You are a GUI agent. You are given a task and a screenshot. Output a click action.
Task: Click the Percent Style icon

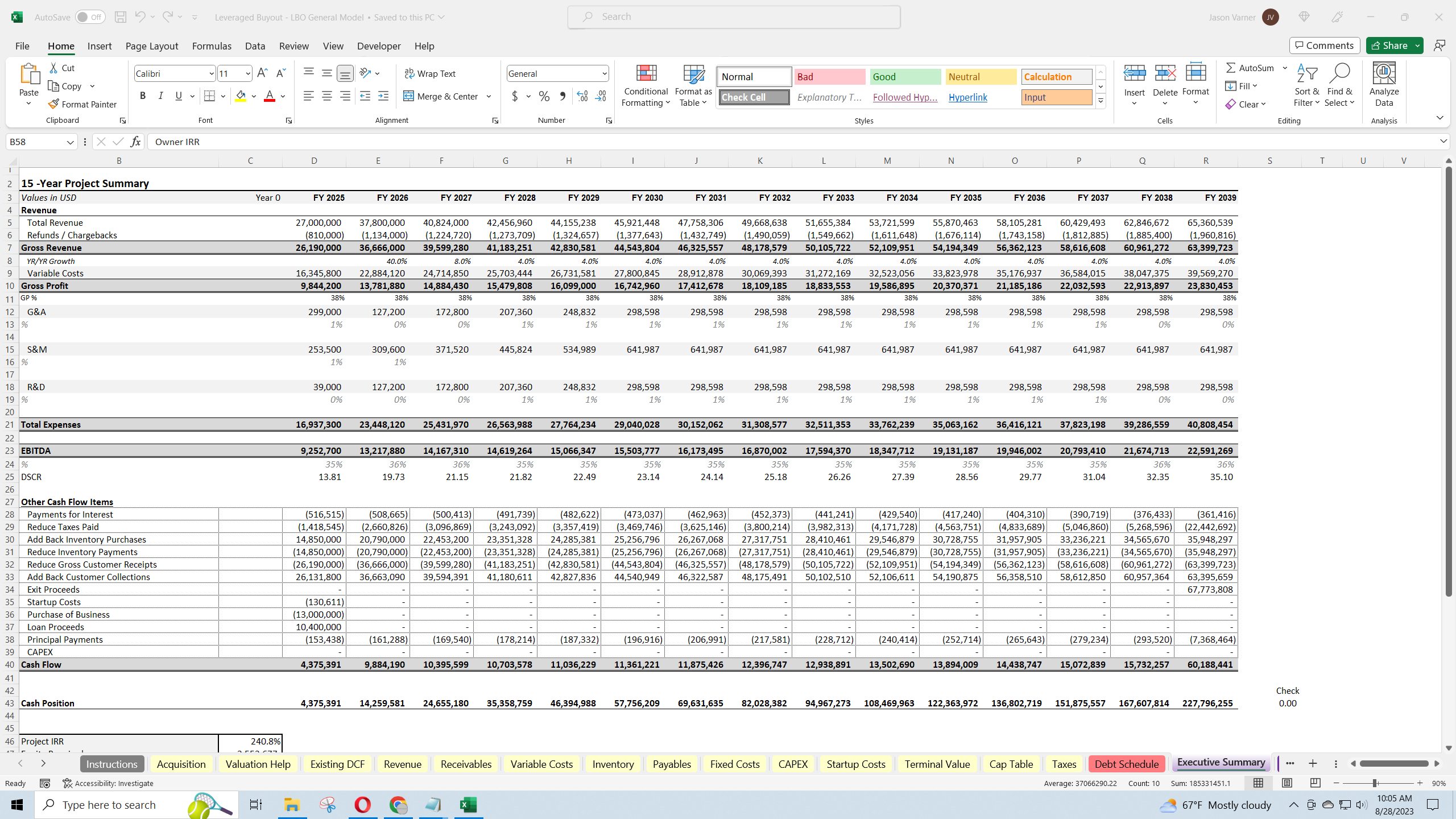[544, 96]
